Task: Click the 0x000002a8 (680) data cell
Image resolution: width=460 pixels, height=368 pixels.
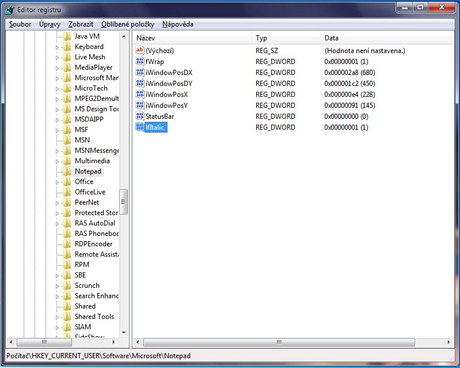Action: pyautogui.click(x=349, y=72)
